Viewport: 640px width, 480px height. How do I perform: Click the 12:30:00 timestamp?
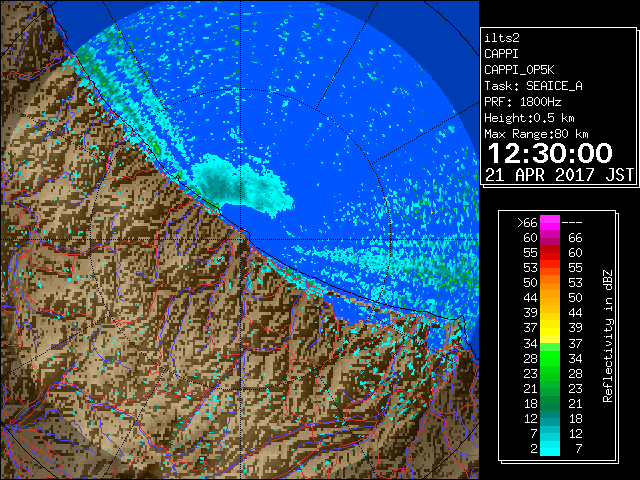[x=550, y=153]
